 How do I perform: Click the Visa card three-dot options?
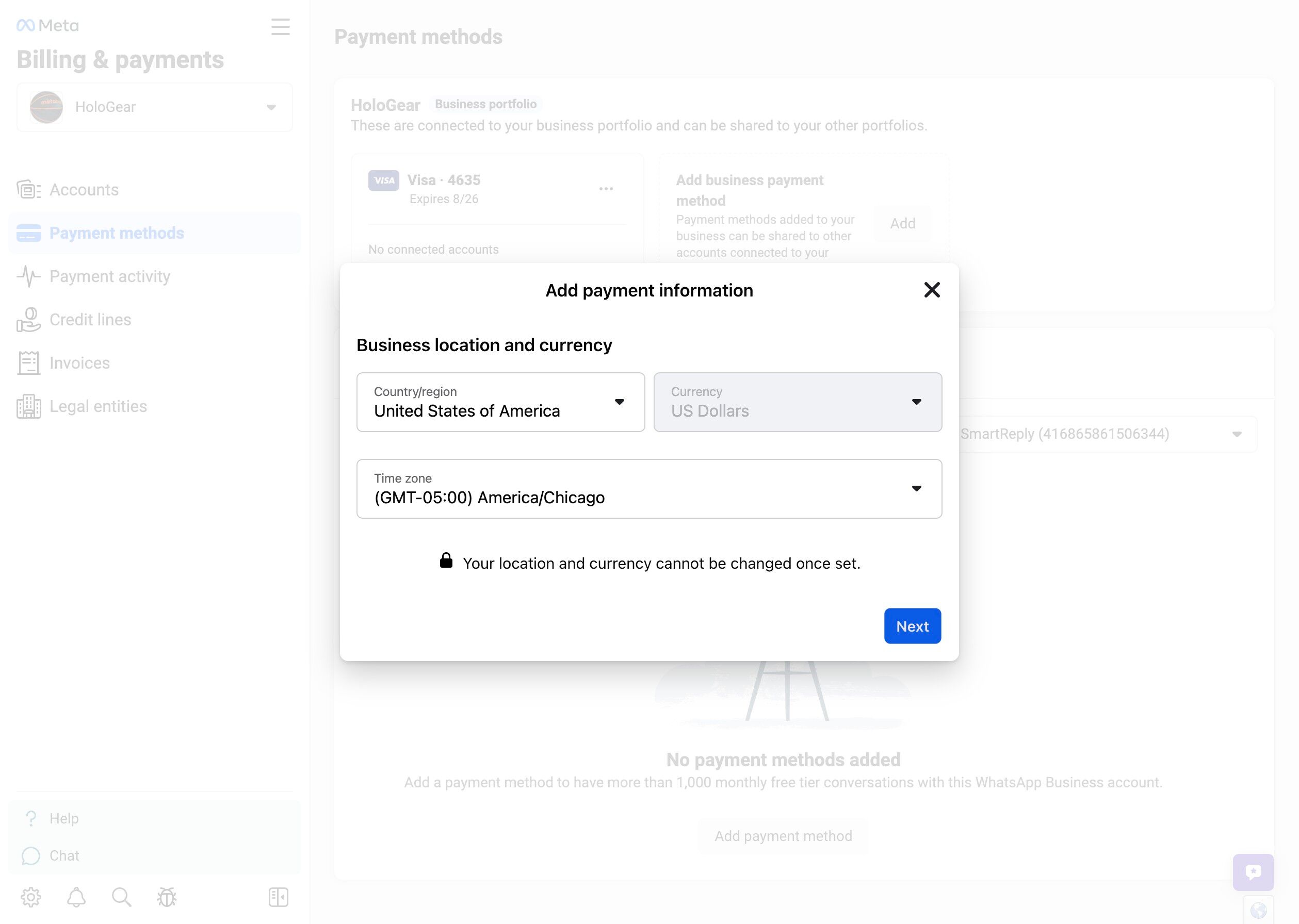pyautogui.click(x=606, y=189)
